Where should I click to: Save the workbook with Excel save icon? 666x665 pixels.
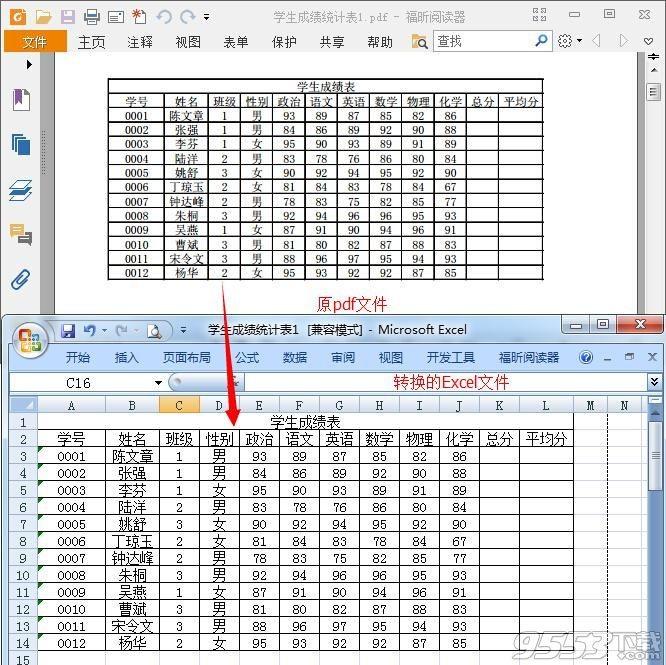[x=68, y=331]
